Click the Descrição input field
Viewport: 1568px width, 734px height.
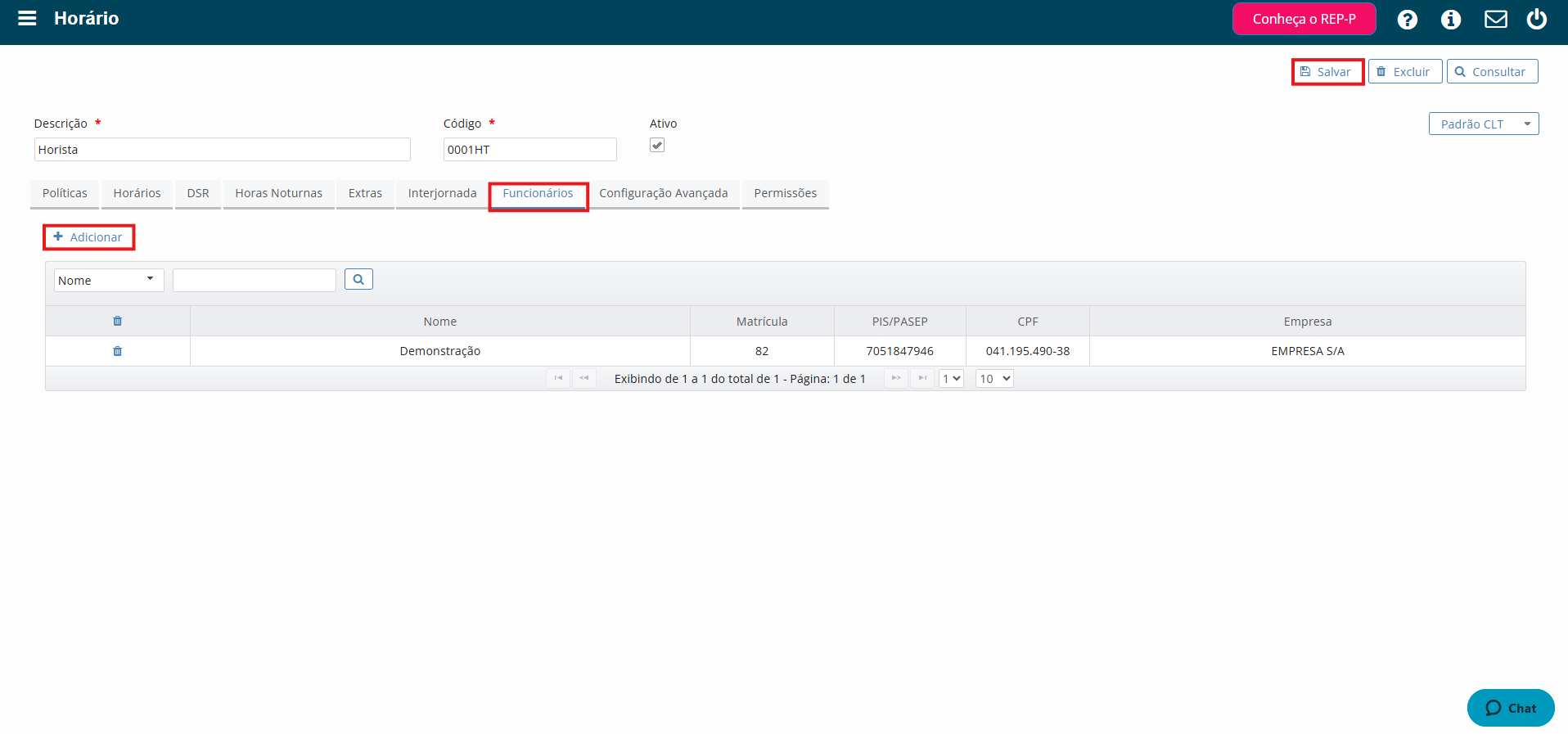(x=222, y=149)
